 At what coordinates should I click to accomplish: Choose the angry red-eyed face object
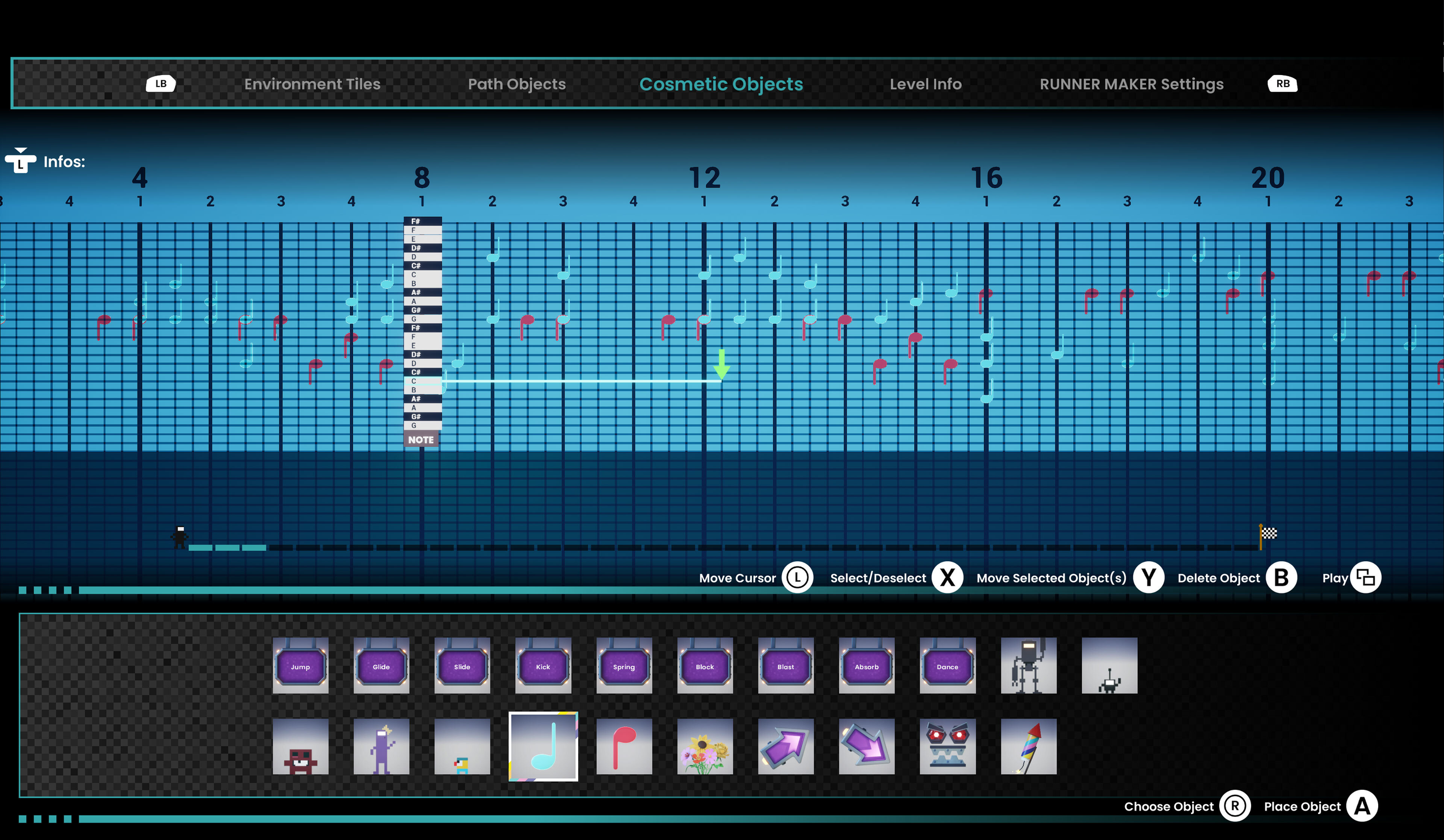pyautogui.click(x=947, y=746)
